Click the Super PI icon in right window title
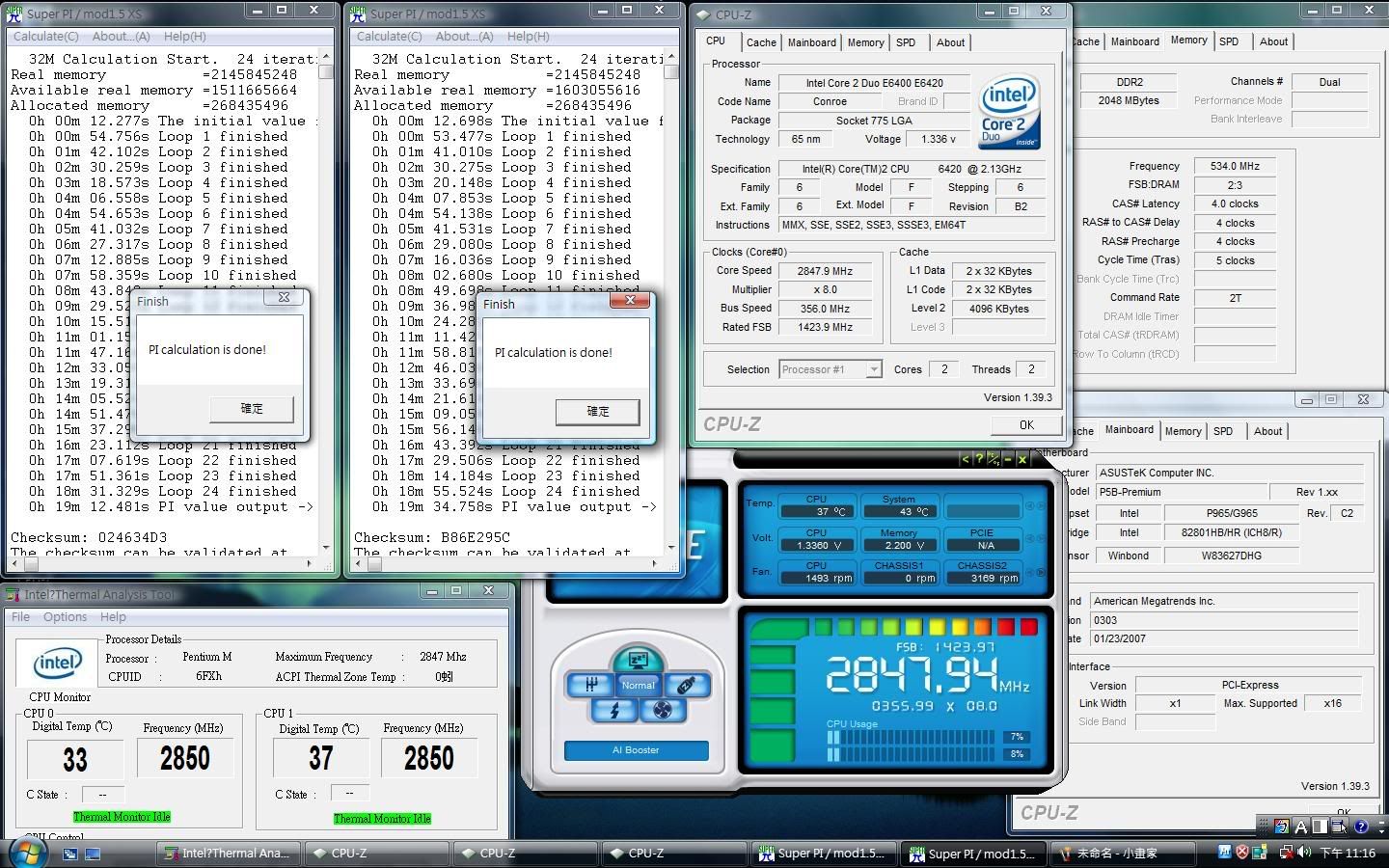The image size is (1389, 868). coord(358,14)
